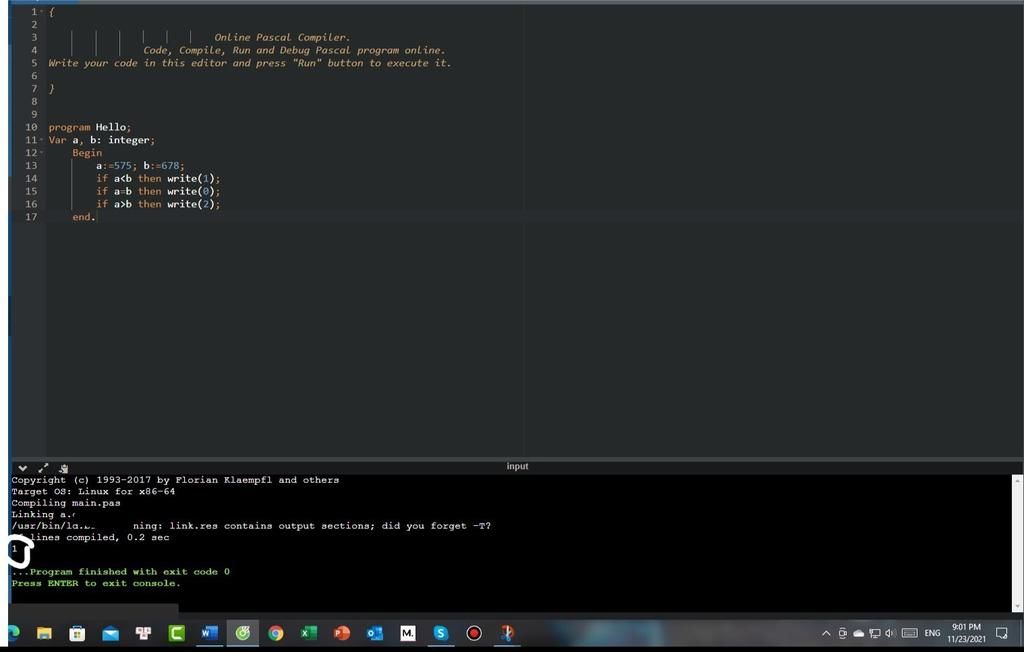This screenshot has width=1024, height=652.
Task: Click 'Compiling main.pas' console line
Action: tap(66, 503)
